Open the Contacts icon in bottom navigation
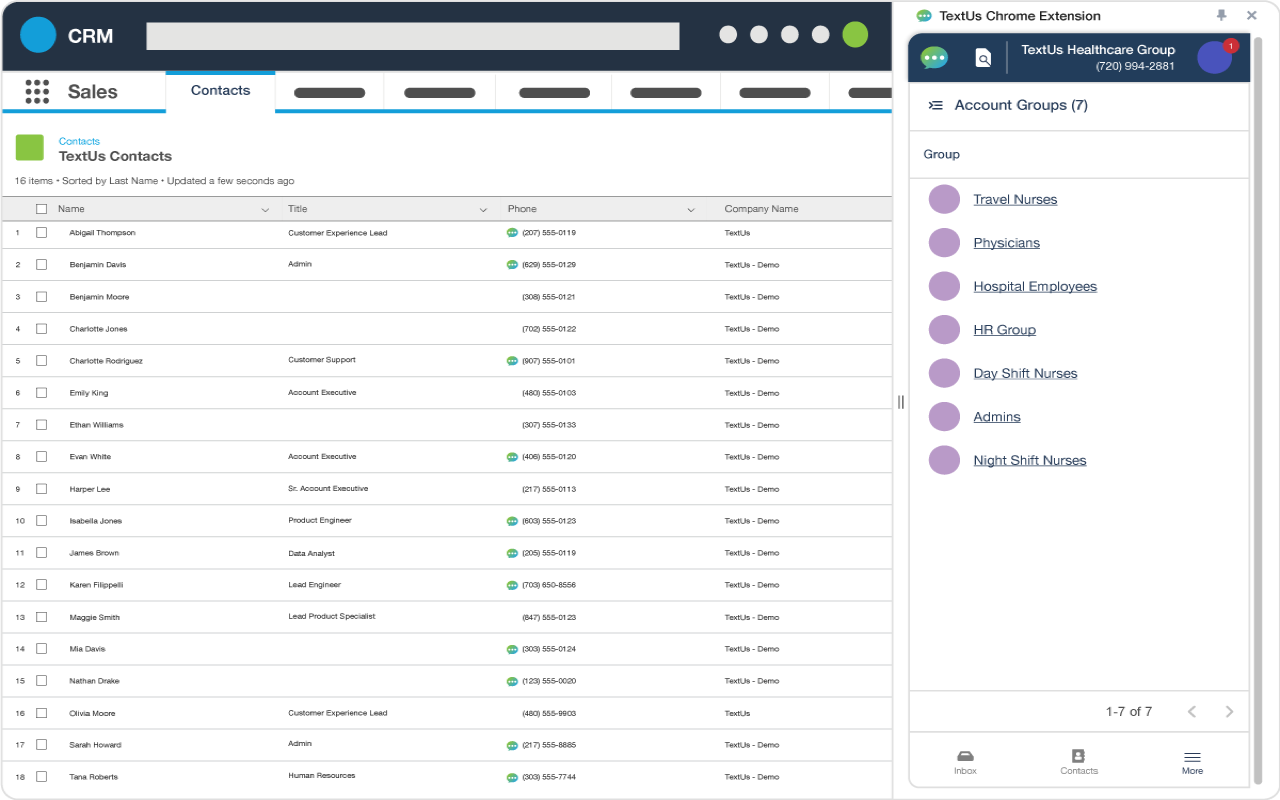The width and height of the screenshot is (1280, 800). 1078,757
